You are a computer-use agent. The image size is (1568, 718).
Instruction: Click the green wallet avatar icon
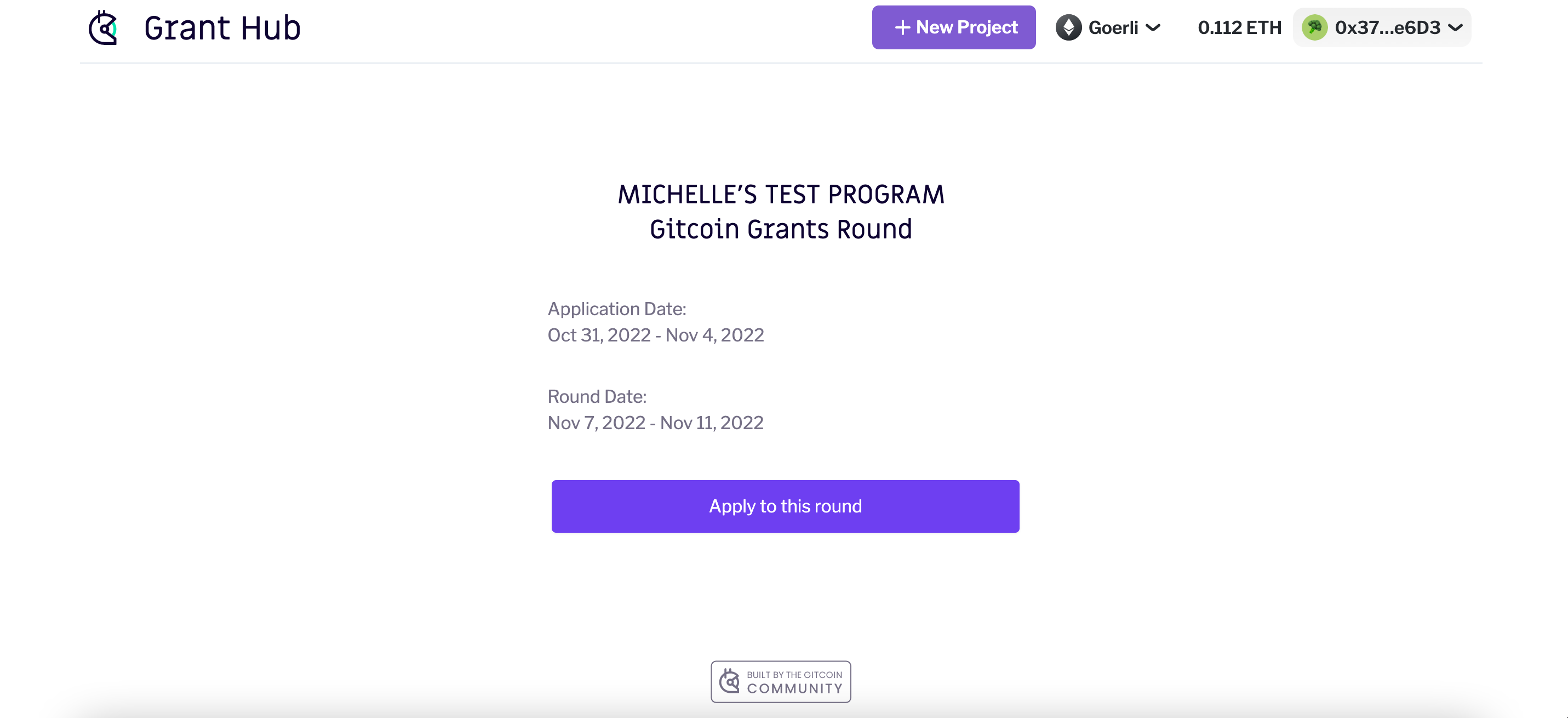1314,27
